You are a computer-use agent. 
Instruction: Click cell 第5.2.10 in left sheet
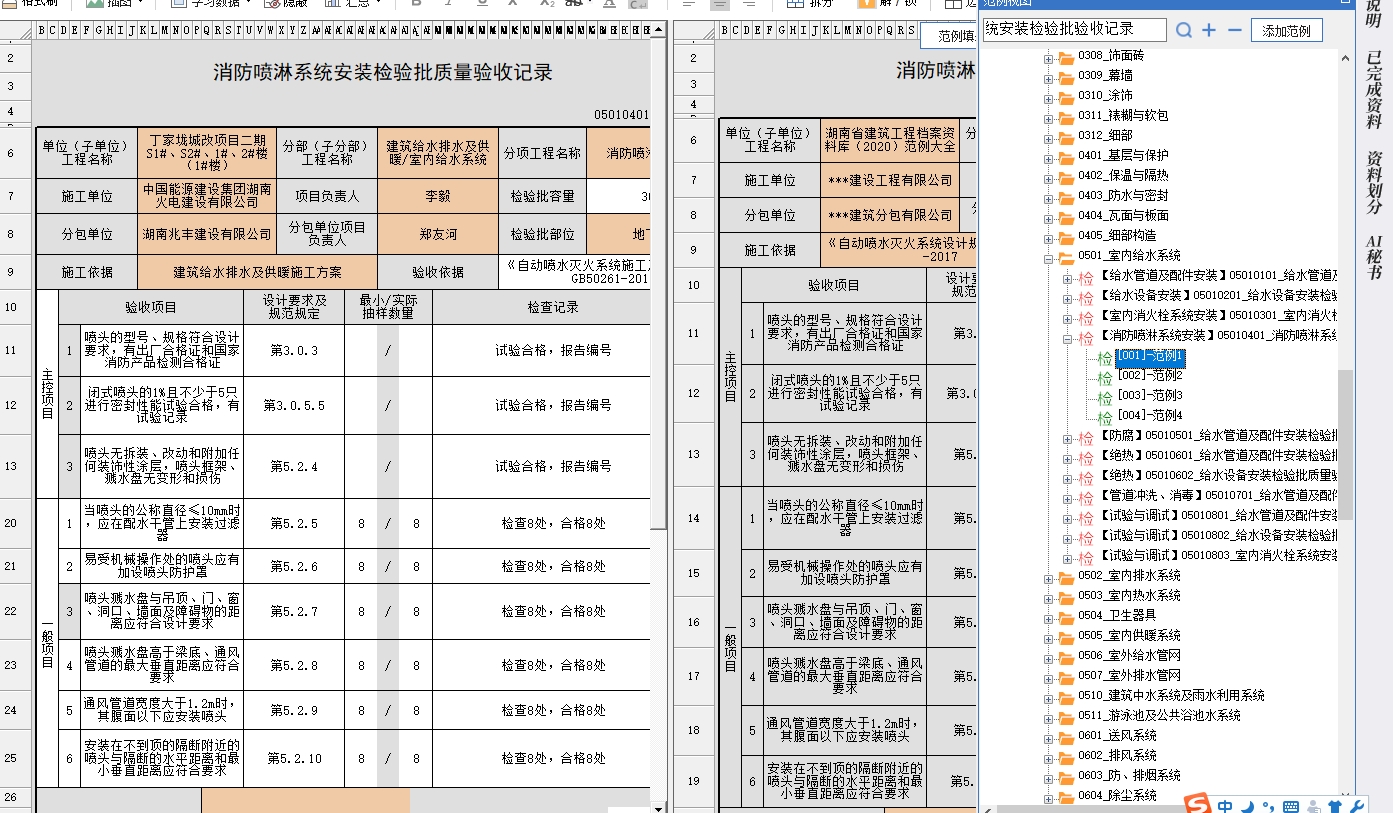click(x=295, y=759)
